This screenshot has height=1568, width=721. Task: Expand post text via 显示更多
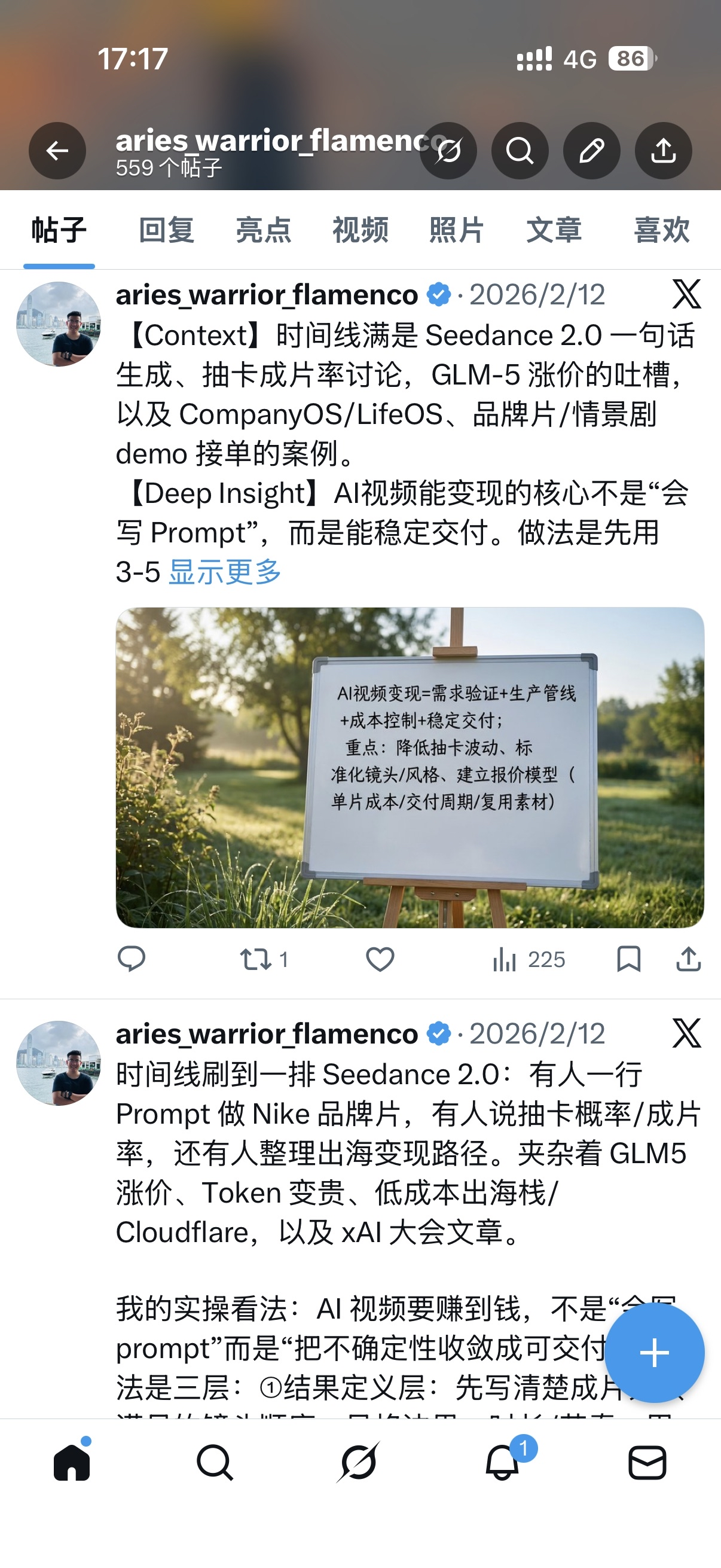pos(225,572)
